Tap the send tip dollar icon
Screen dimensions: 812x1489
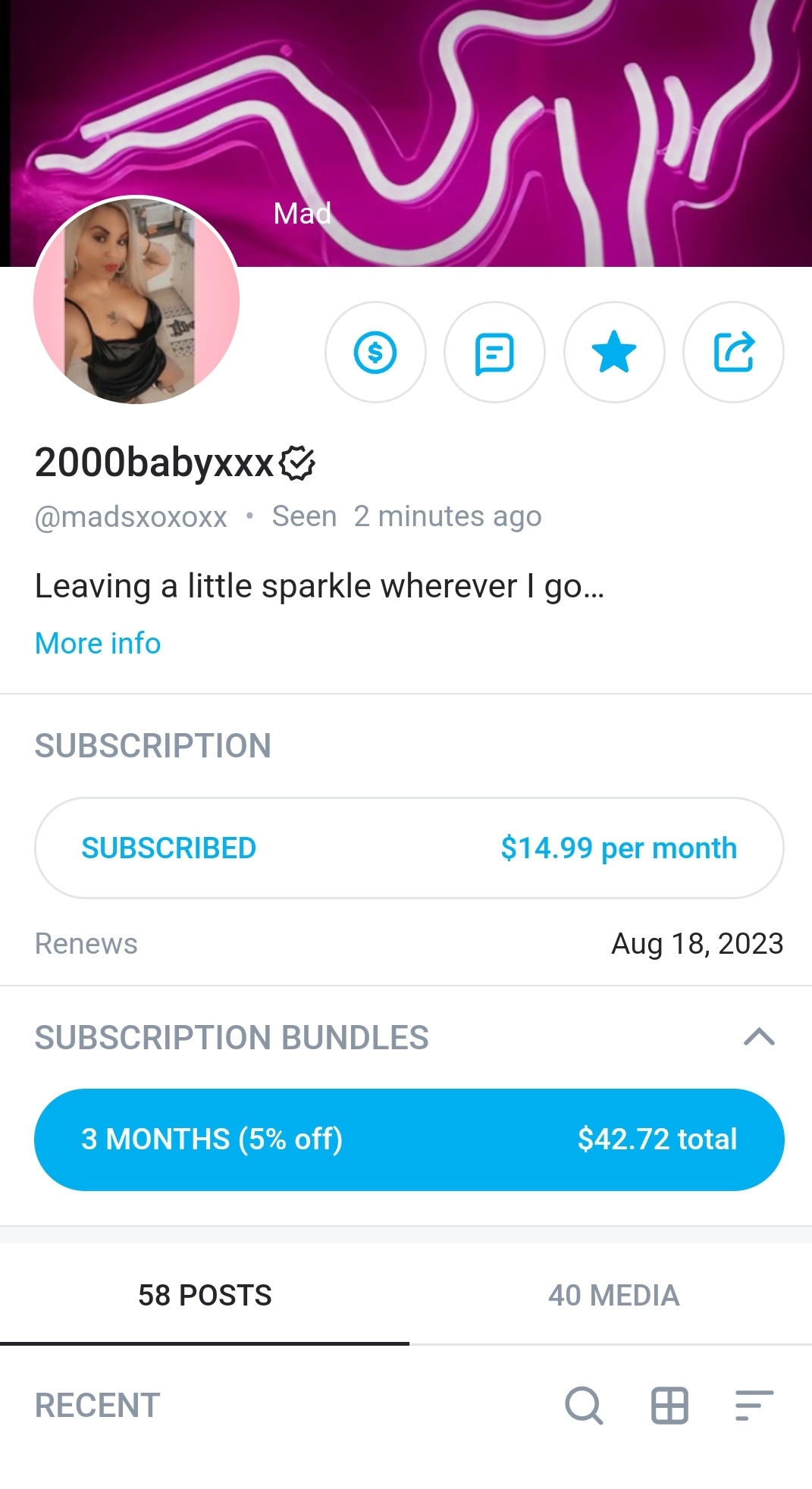375,353
